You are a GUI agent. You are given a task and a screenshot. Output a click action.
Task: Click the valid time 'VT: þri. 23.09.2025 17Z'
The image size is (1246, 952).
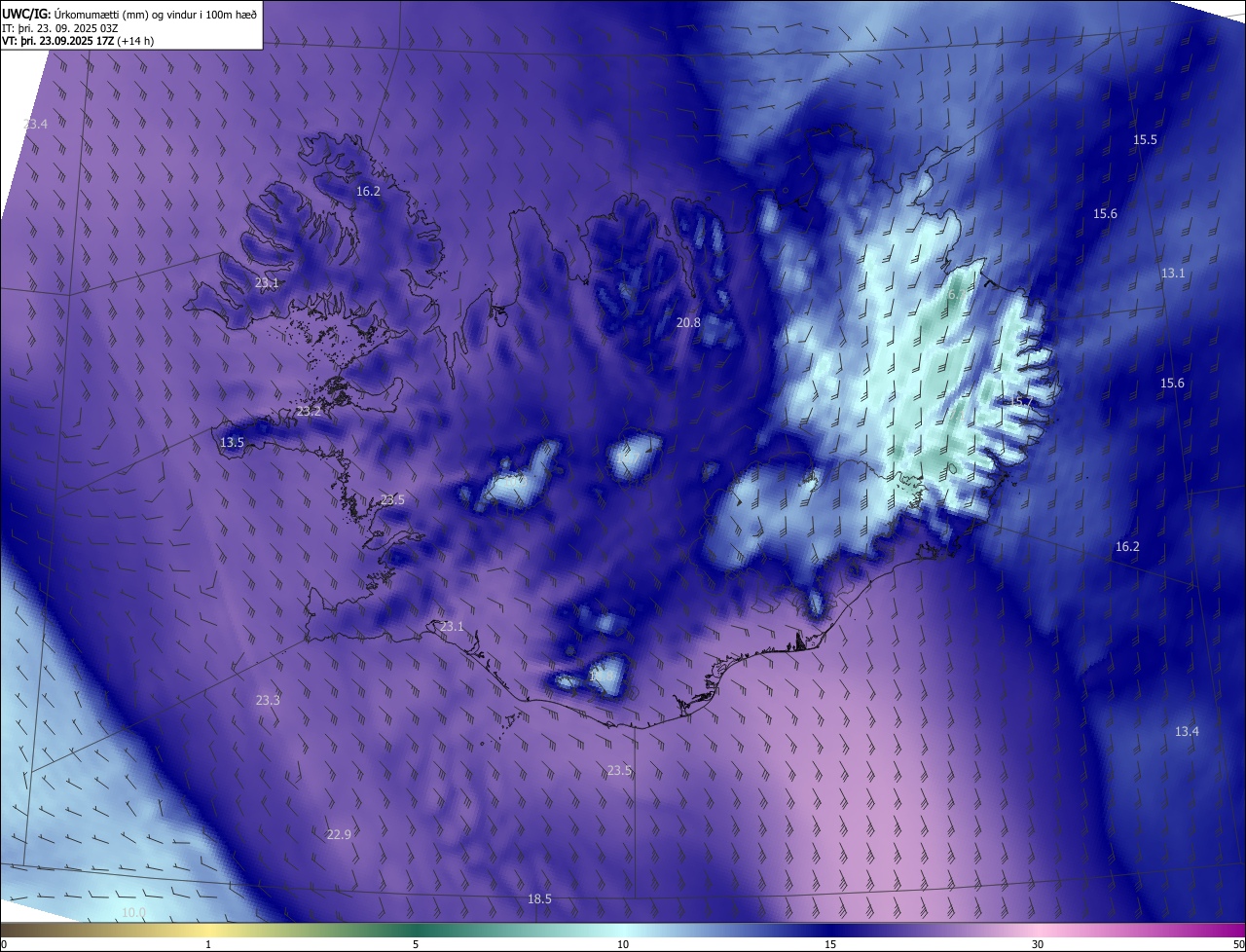[57, 41]
